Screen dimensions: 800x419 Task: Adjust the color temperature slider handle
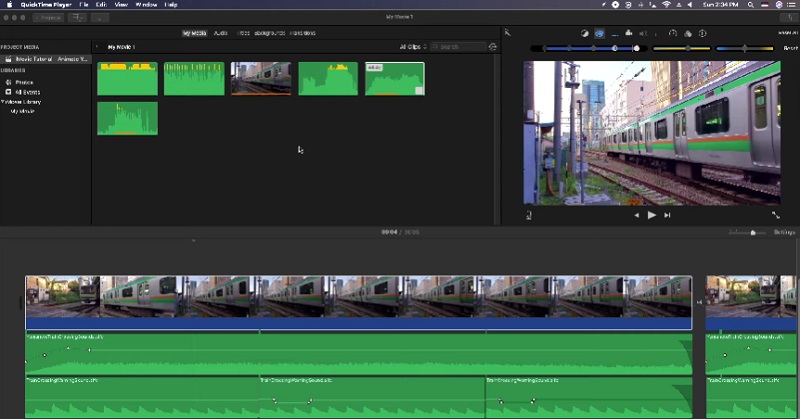[x=744, y=48]
